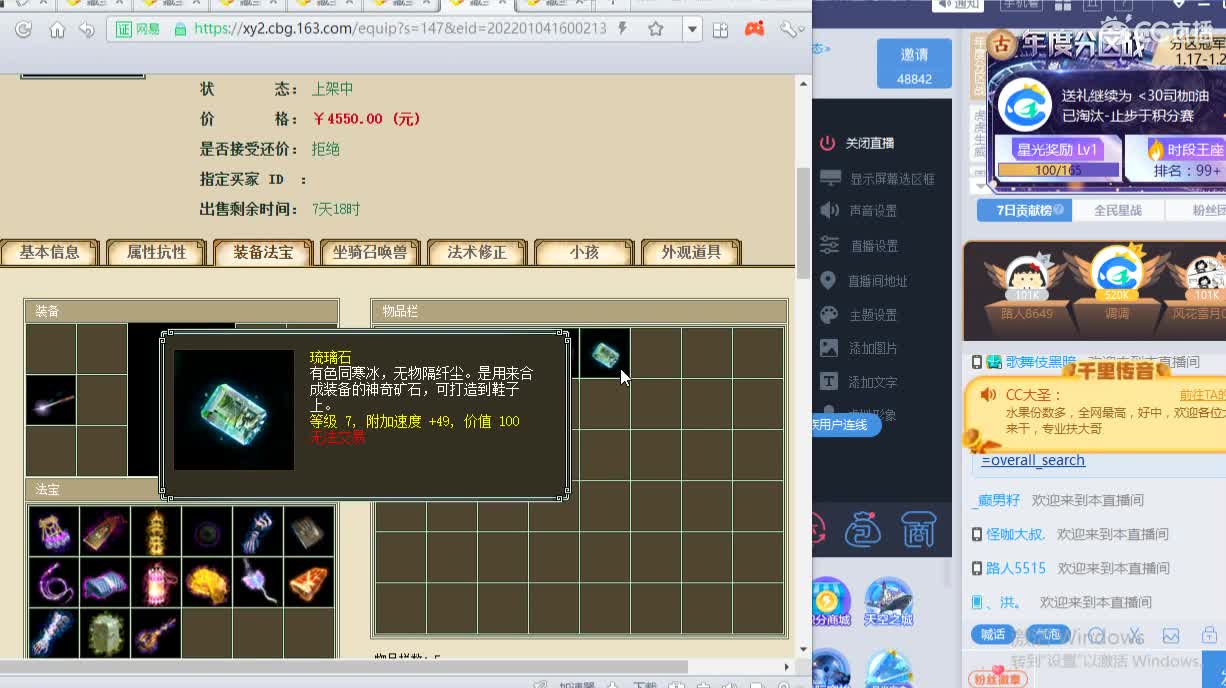Click the 通知 button in CC title bar
1226x688 pixels.
pyautogui.click(x=958, y=5)
